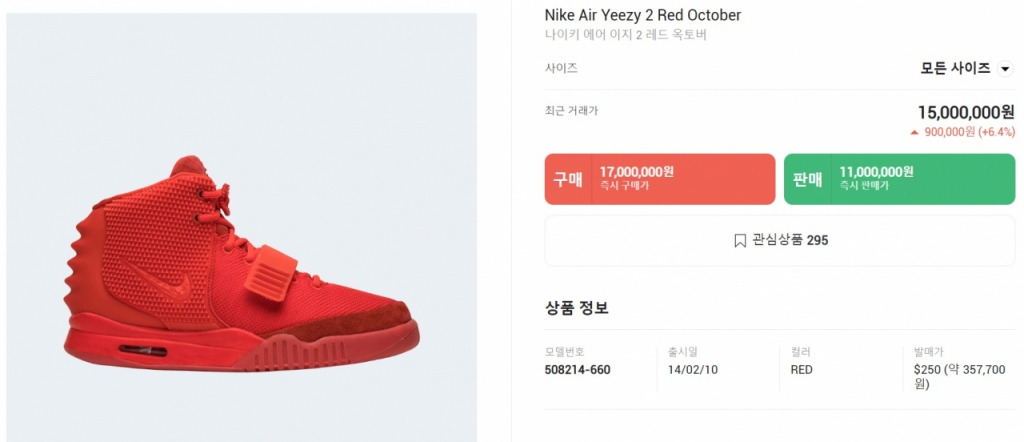Click the red up-triangle price change icon
Image resolution: width=1024 pixels, height=442 pixels.
coord(914,132)
